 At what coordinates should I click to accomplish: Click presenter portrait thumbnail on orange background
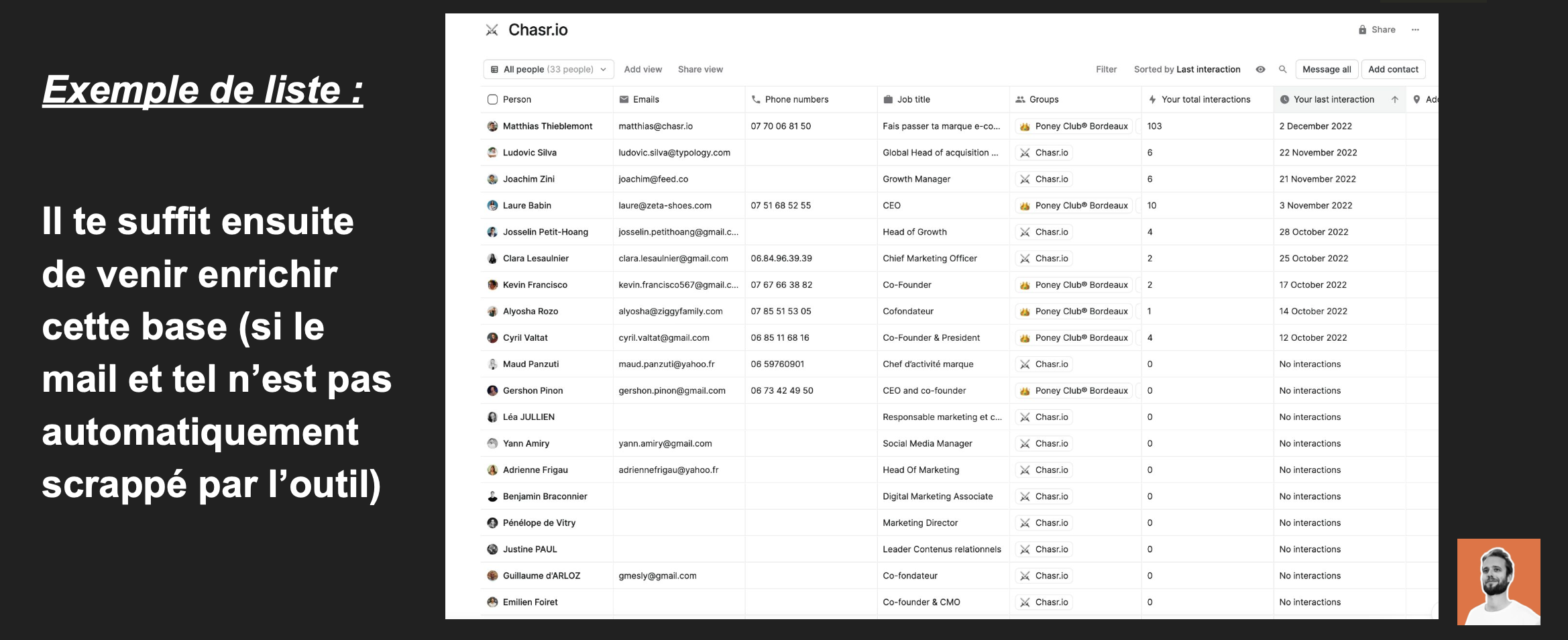1498,582
